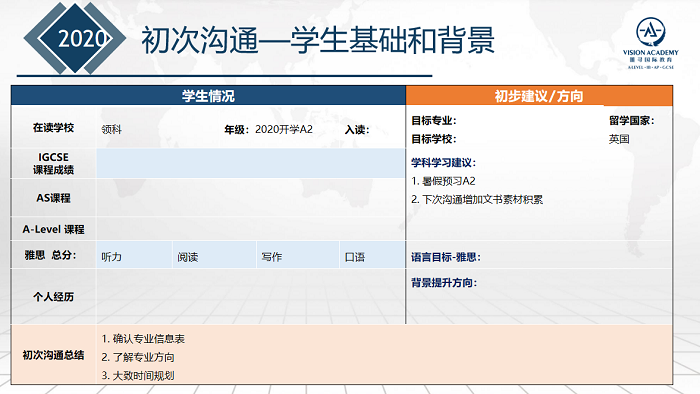Image resolution: width=700 pixels, height=394 pixels.
Task: Click the 2020 diamond badge
Action: pos(75,38)
